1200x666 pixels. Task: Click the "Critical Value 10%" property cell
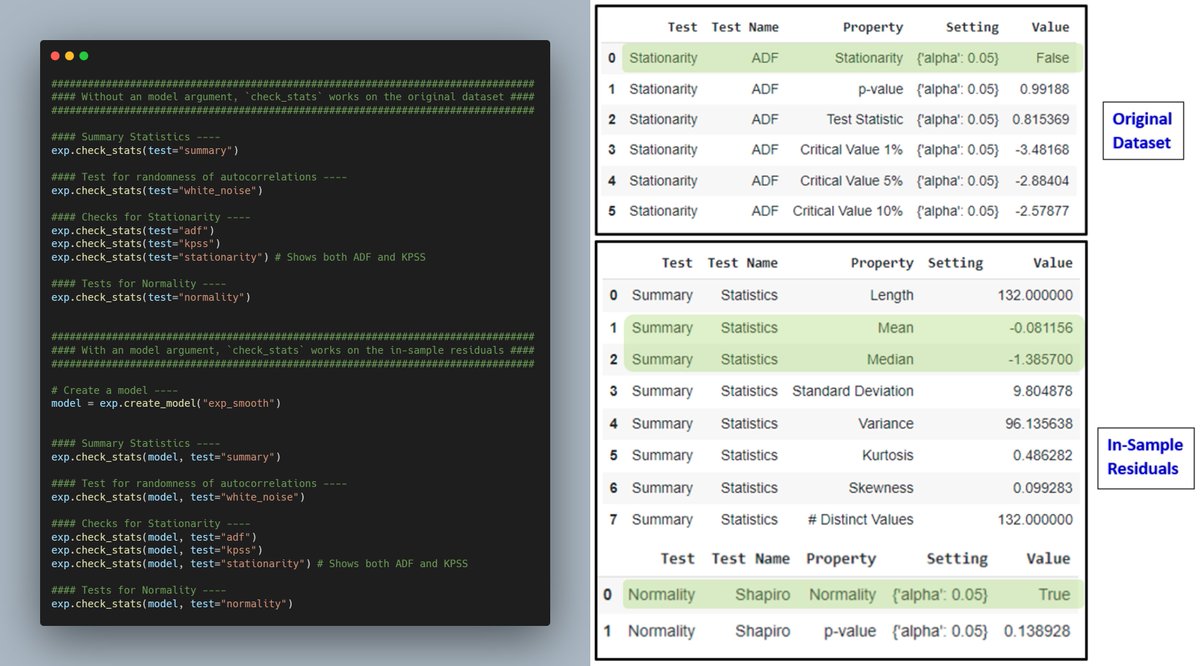848,211
